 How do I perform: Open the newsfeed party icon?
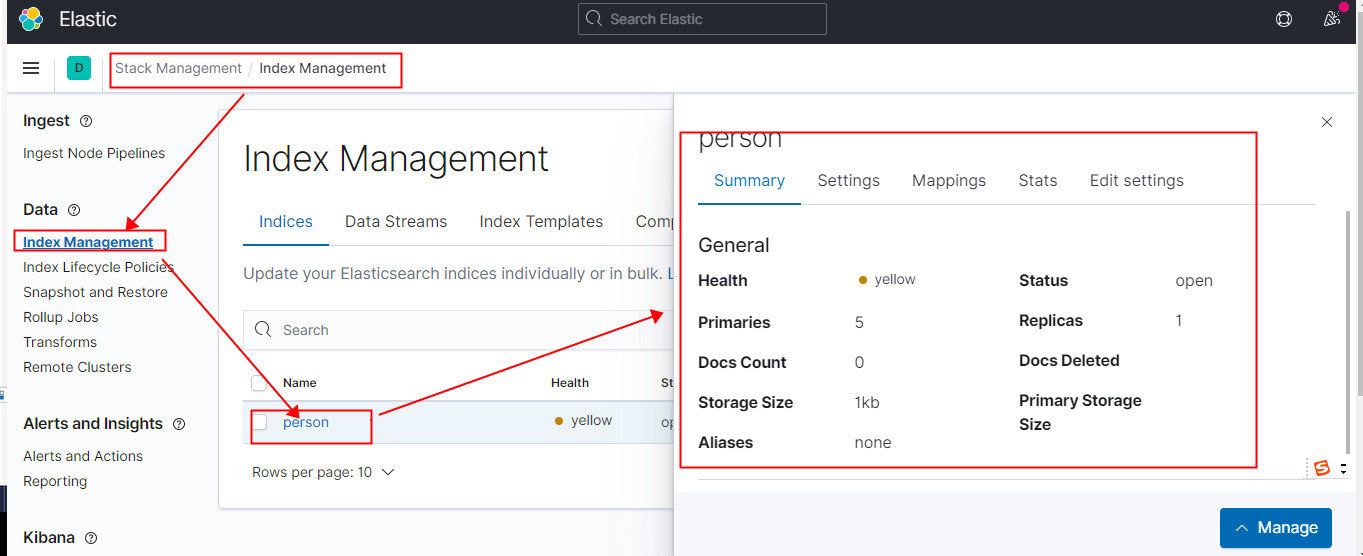point(1331,18)
